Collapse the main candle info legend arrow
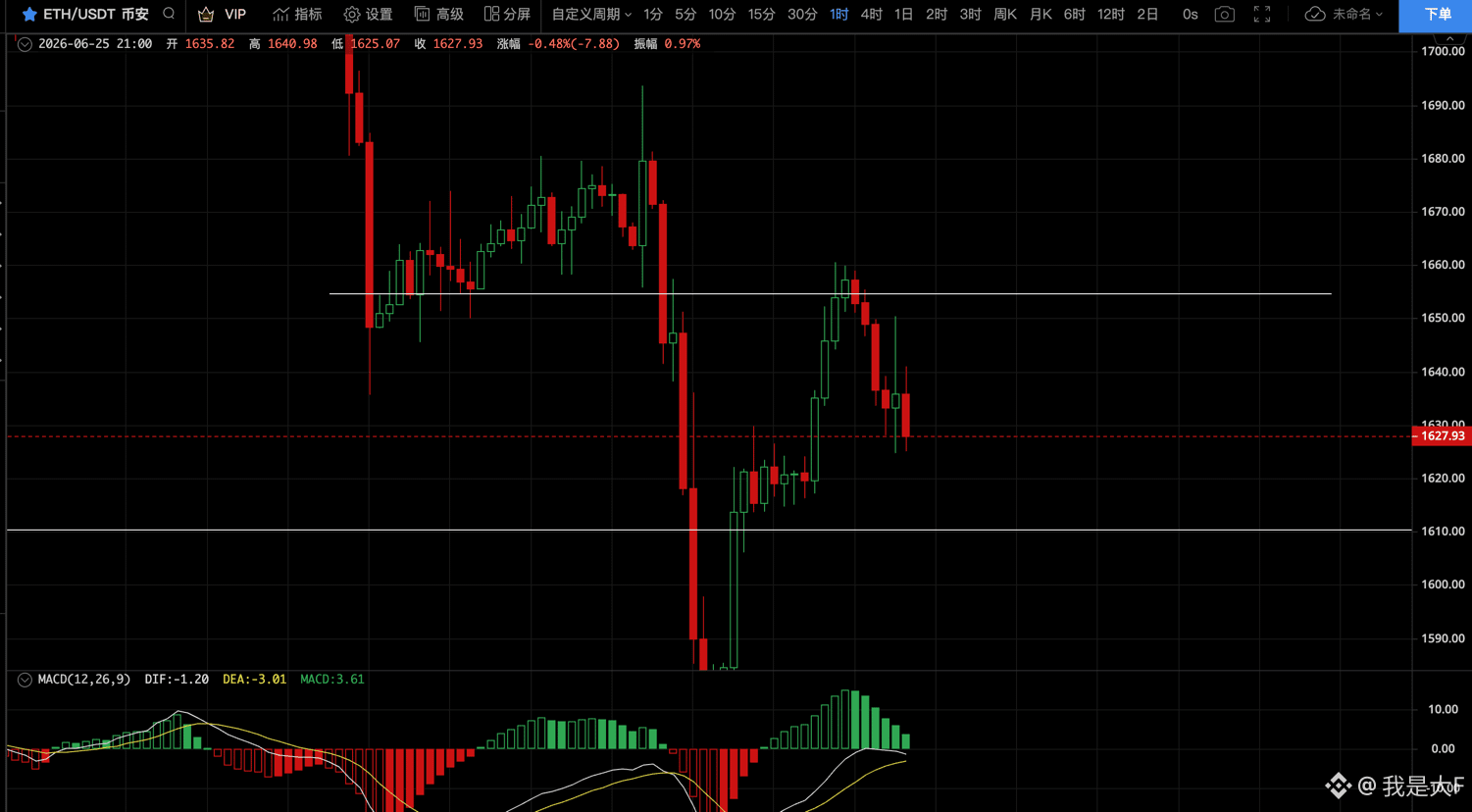The image size is (1472, 812). click(25, 44)
